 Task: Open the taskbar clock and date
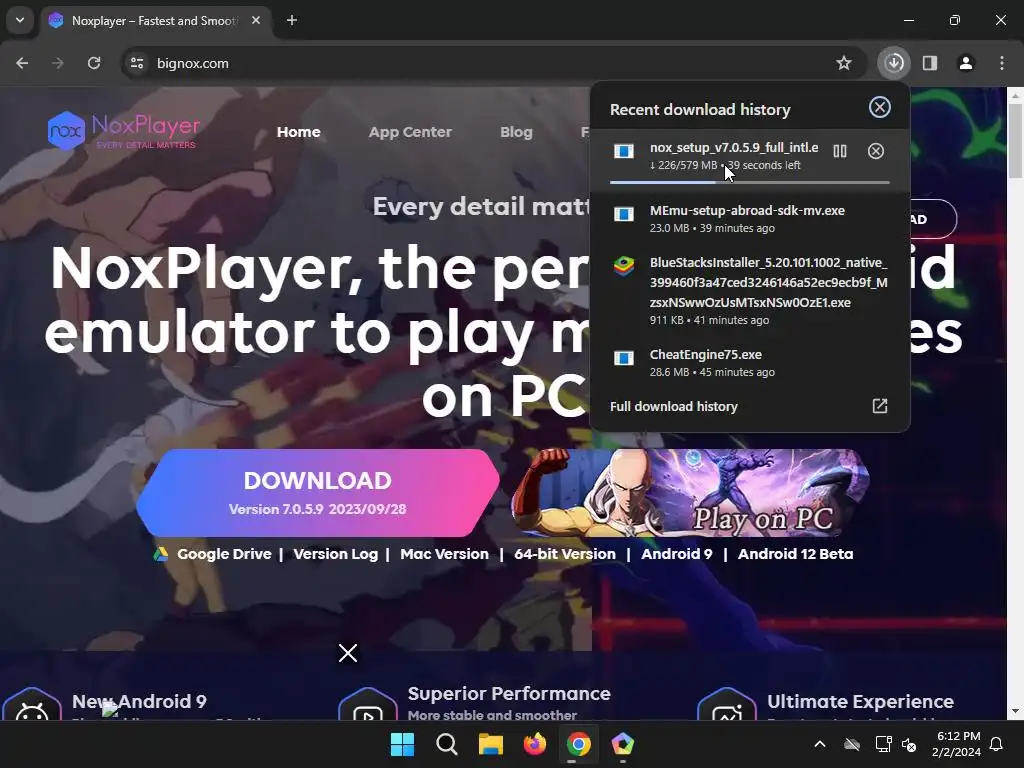956,744
